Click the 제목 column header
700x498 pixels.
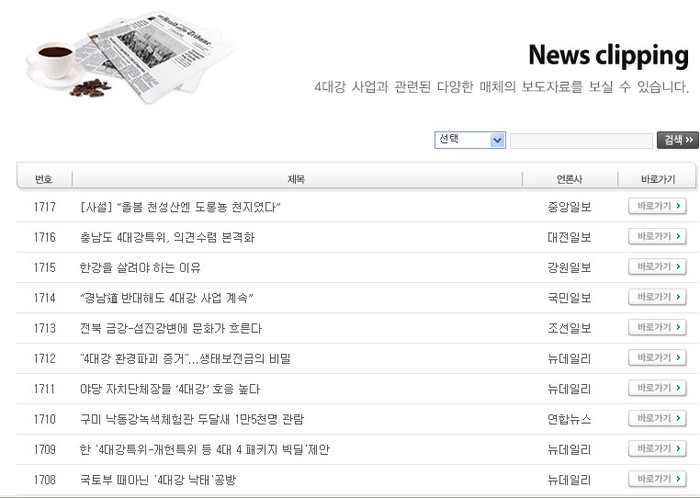click(296, 179)
